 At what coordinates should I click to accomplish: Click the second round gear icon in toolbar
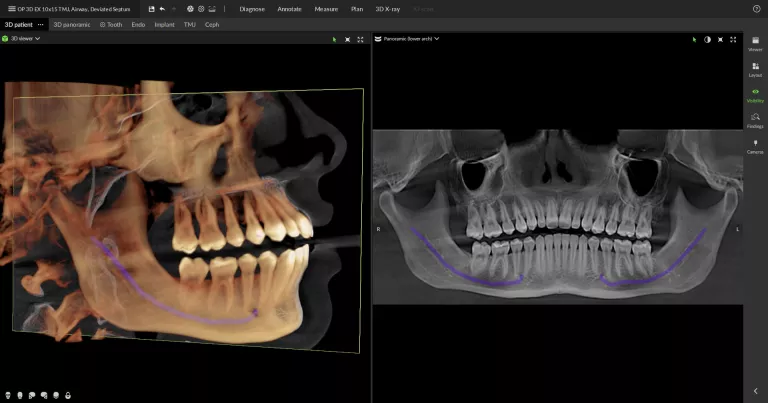coord(201,9)
